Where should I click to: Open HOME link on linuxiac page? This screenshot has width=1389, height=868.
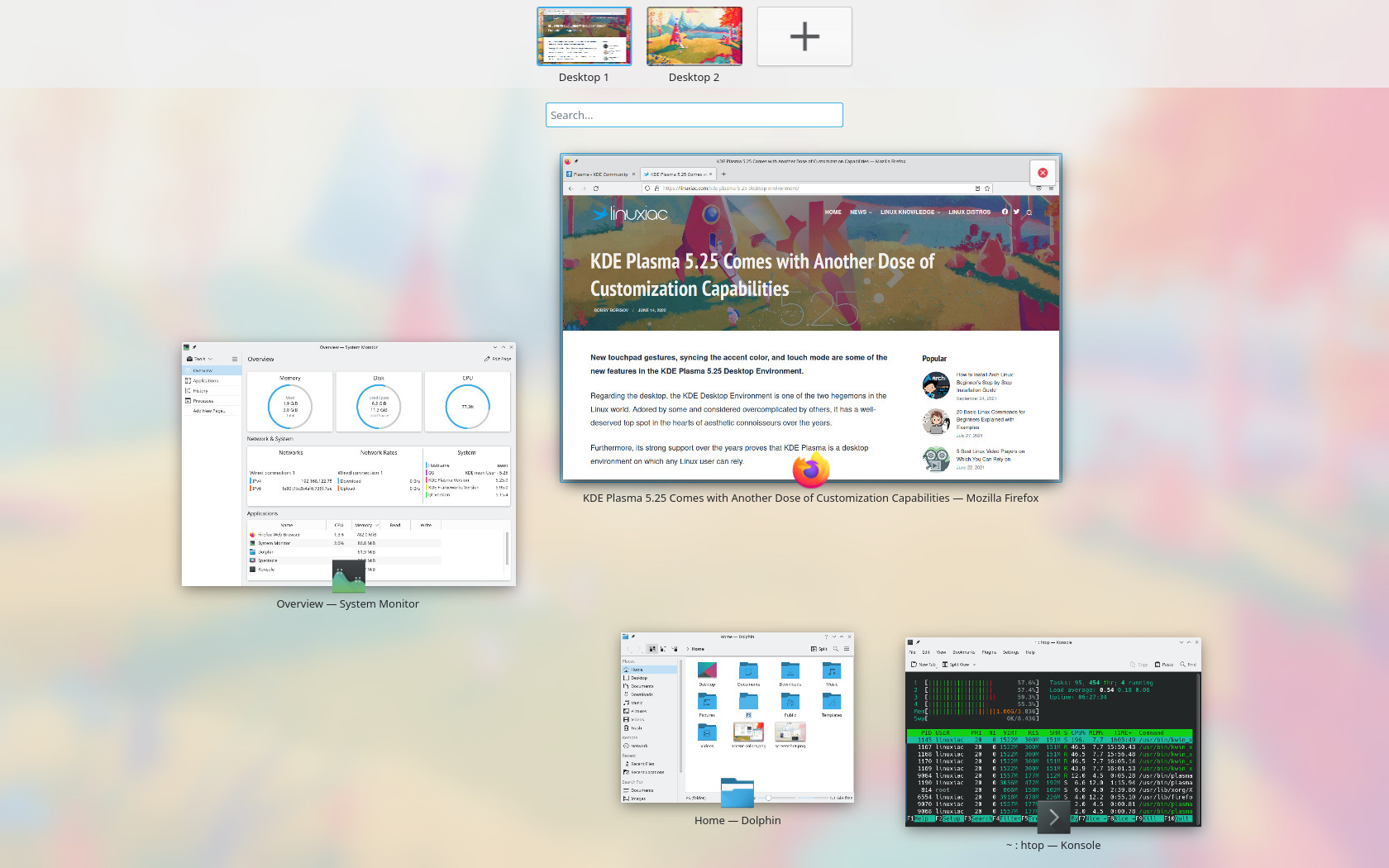tap(833, 212)
